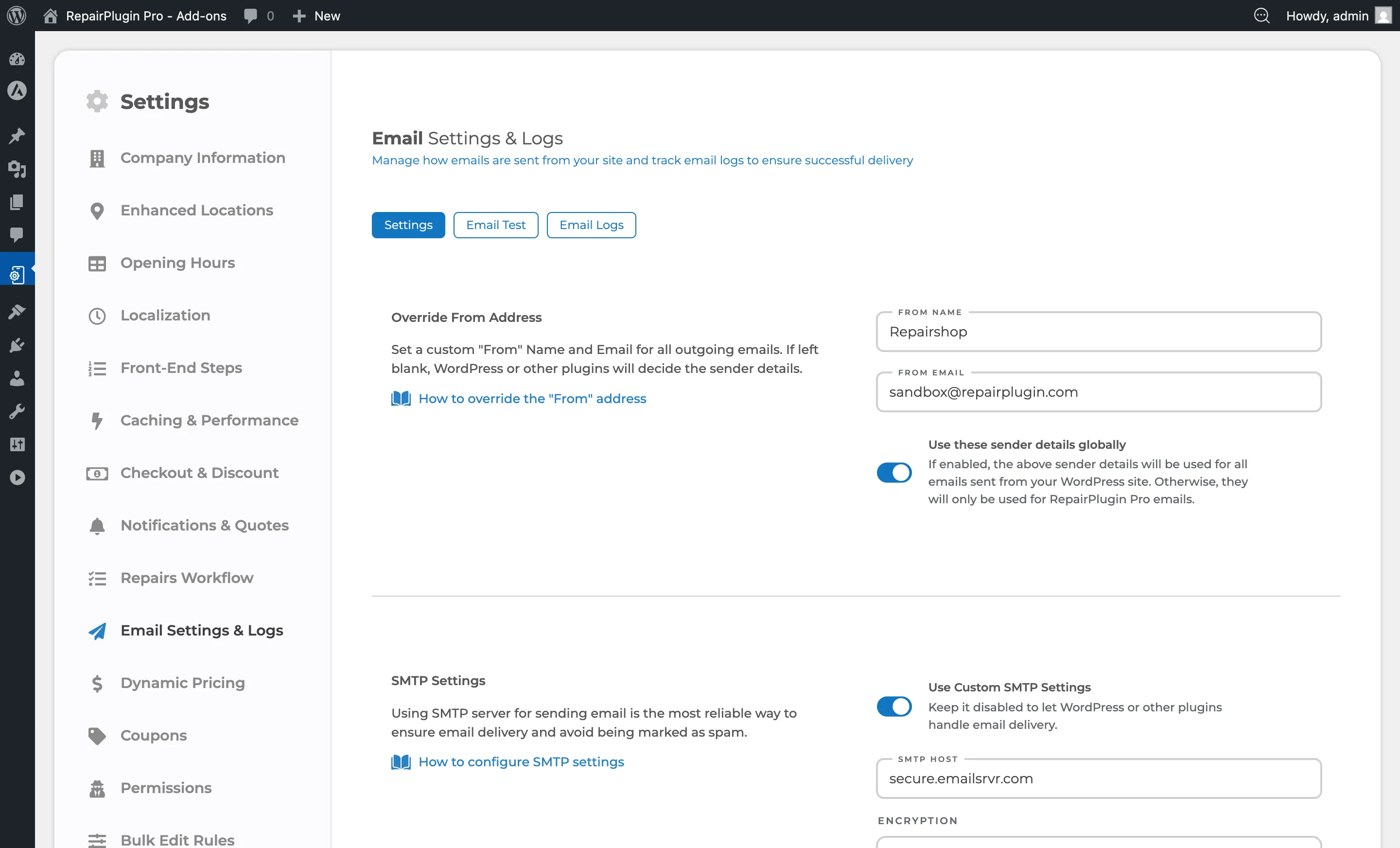Image resolution: width=1400 pixels, height=848 pixels.
Task: Open Plugins via the plug sidebar icon
Action: [x=17, y=345]
